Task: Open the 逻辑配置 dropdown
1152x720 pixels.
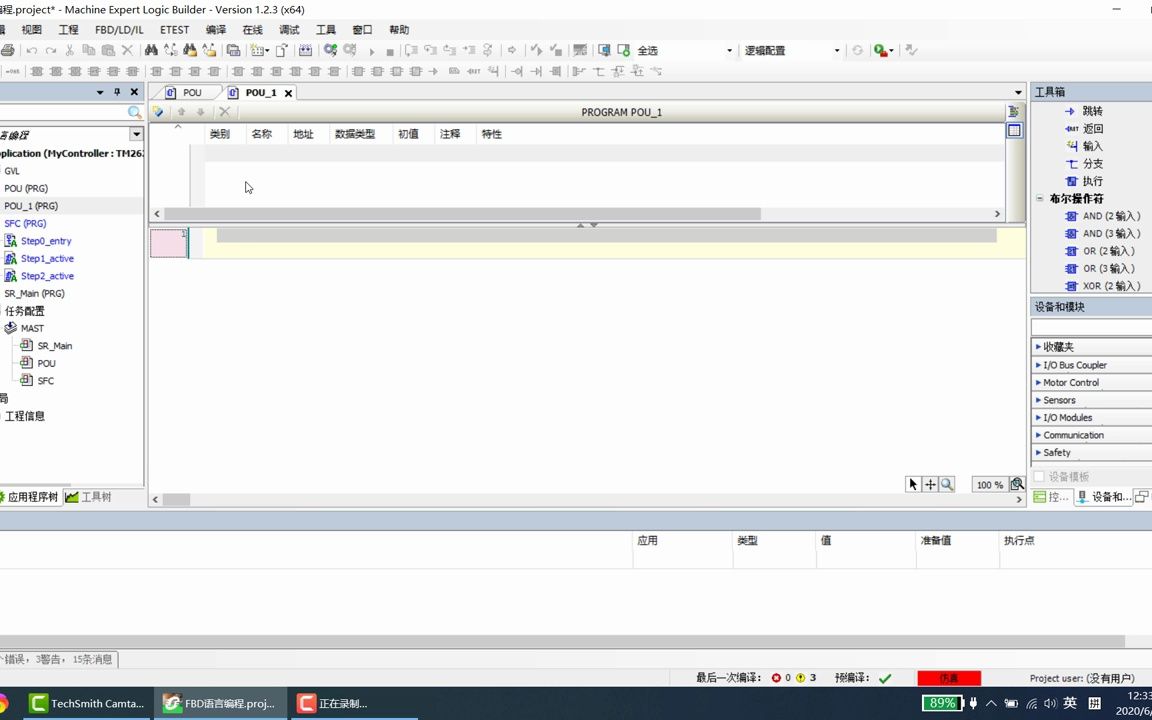Action: (x=836, y=50)
